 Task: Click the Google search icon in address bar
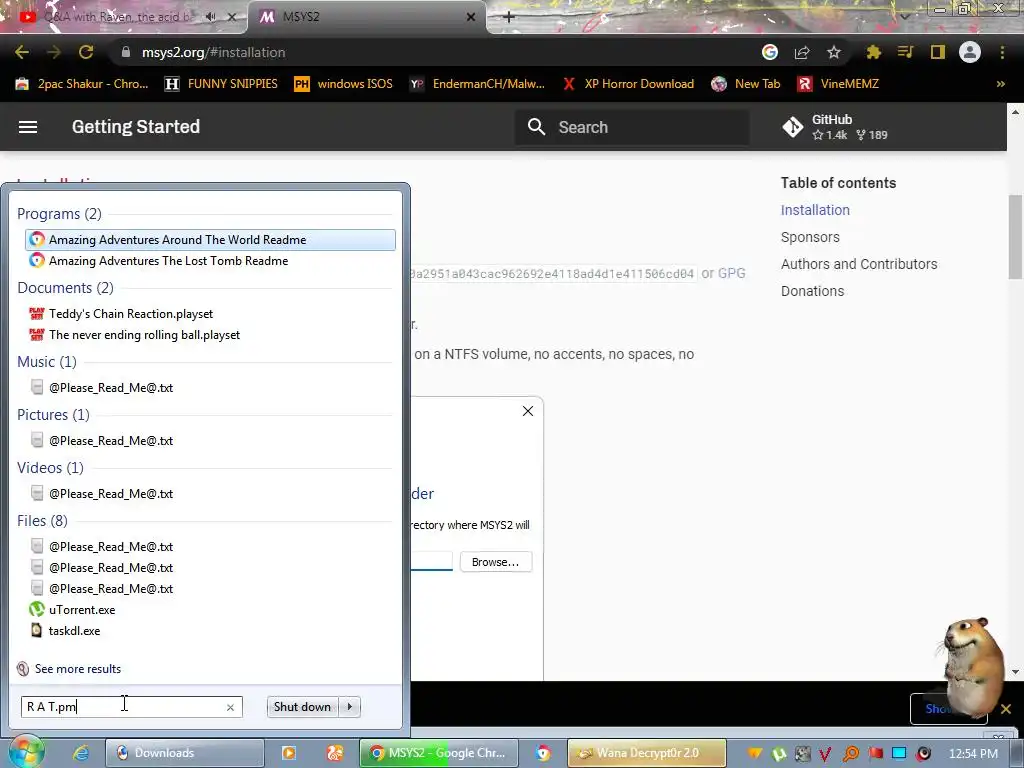[770, 52]
